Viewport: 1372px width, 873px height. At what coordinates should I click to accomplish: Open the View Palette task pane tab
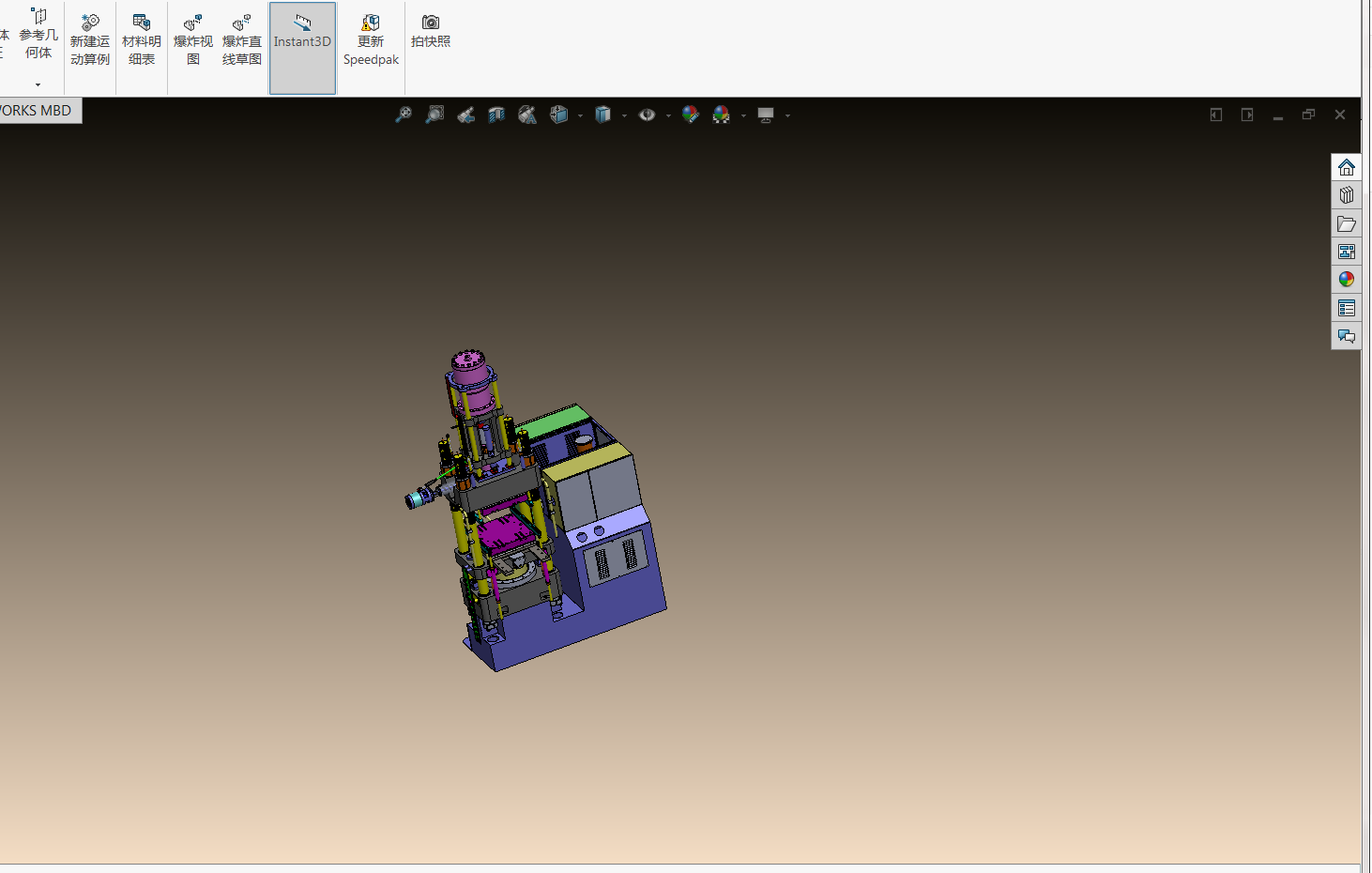(x=1347, y=252)
